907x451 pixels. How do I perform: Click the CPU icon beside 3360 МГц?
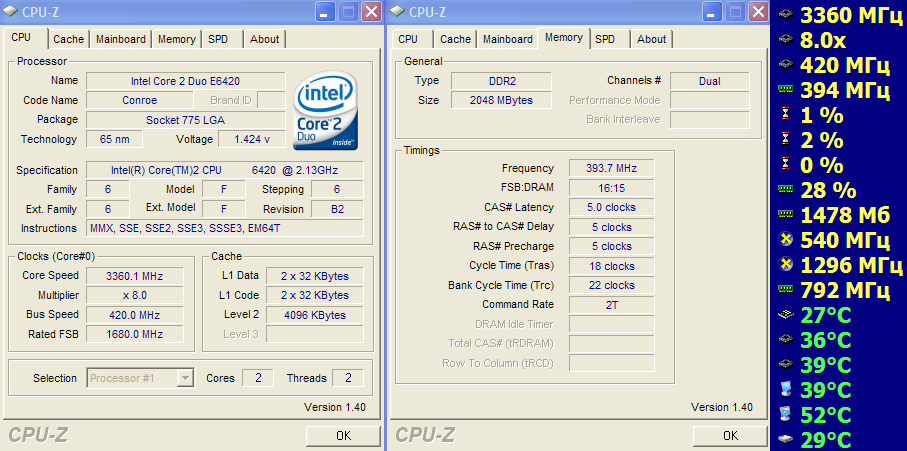(785, 15)
